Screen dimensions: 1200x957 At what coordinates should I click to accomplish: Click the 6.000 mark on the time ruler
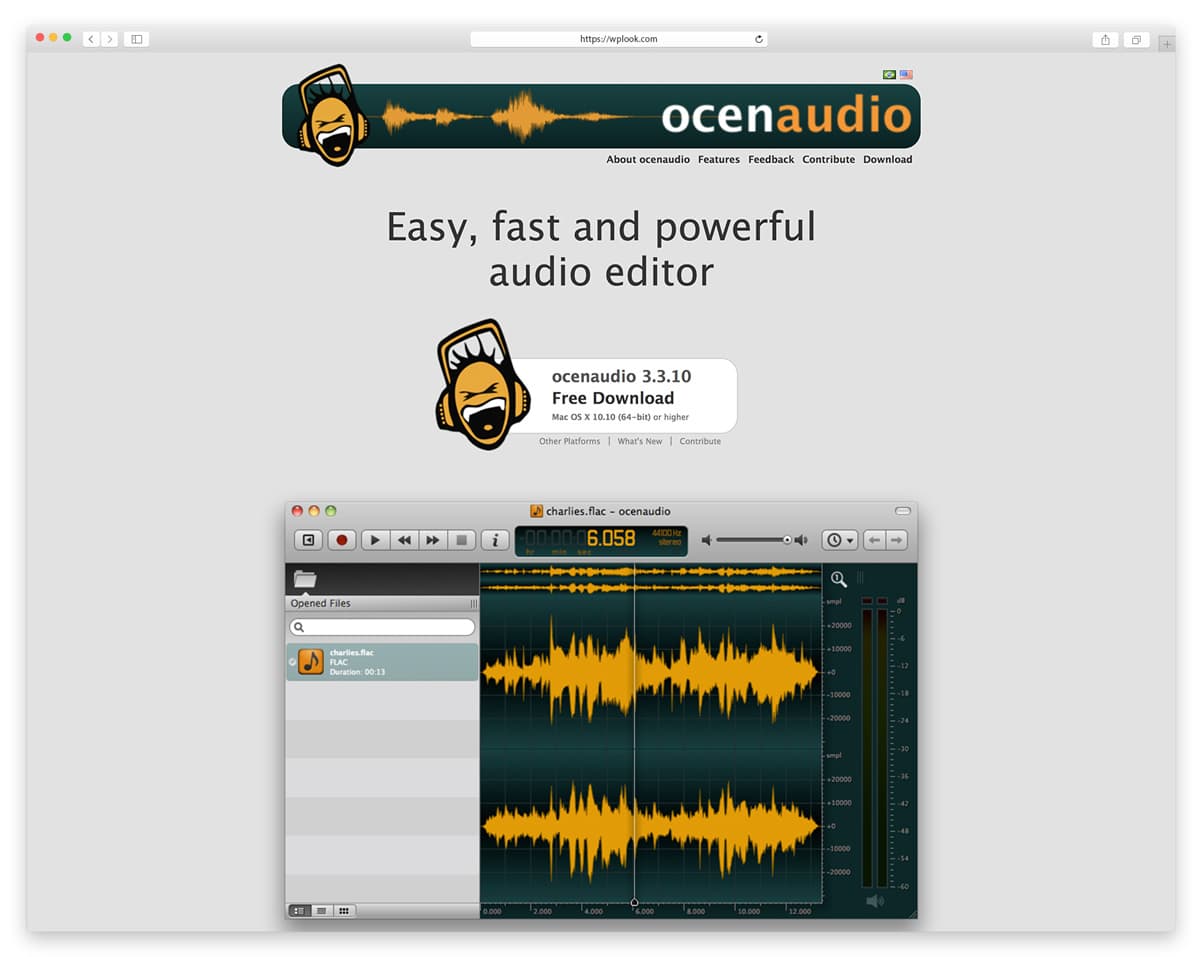coord(643,911)
